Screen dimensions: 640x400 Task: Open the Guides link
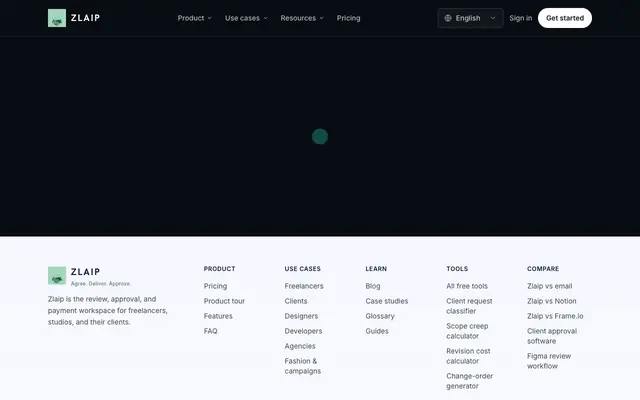click(377, 331)
